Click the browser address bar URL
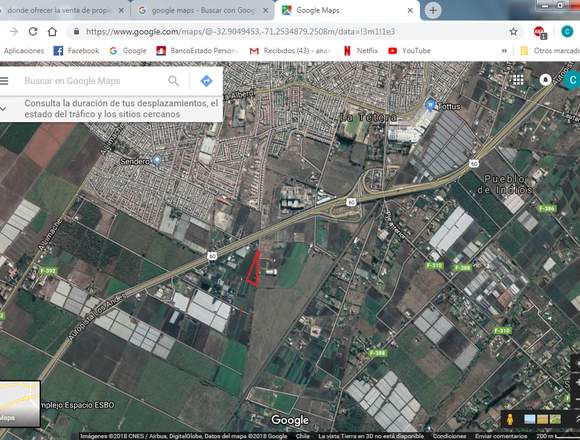 (240, 31)
